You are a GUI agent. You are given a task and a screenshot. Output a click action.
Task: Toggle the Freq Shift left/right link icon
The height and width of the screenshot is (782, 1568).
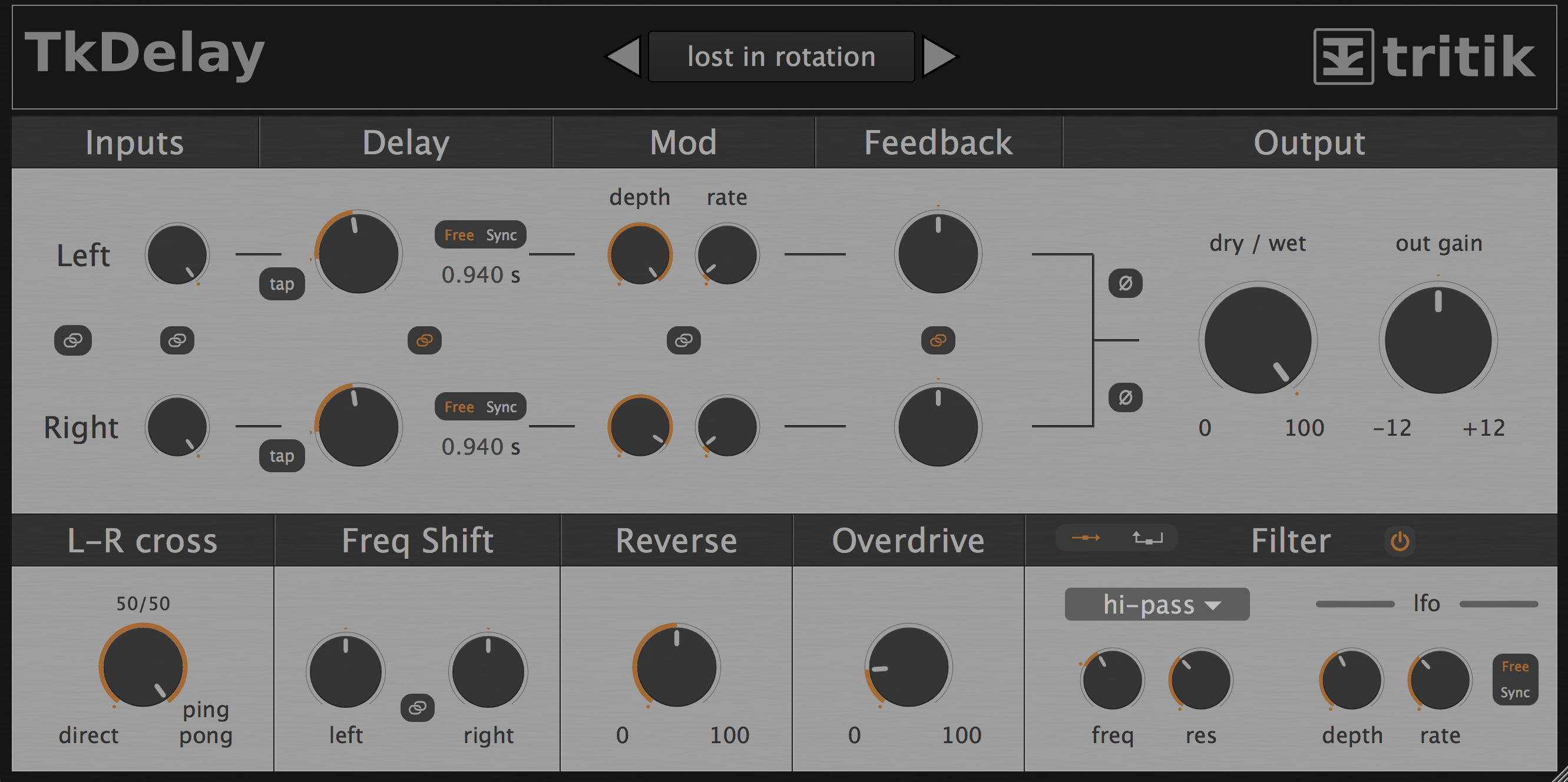[x=418, y=708]
